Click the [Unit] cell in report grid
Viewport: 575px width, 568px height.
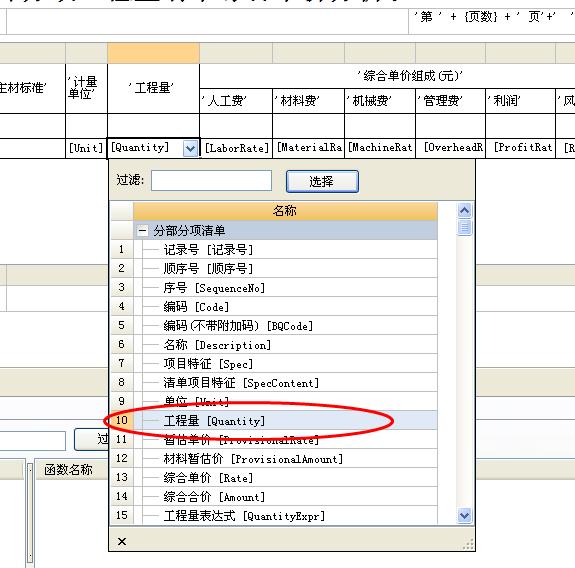point(86,149)
